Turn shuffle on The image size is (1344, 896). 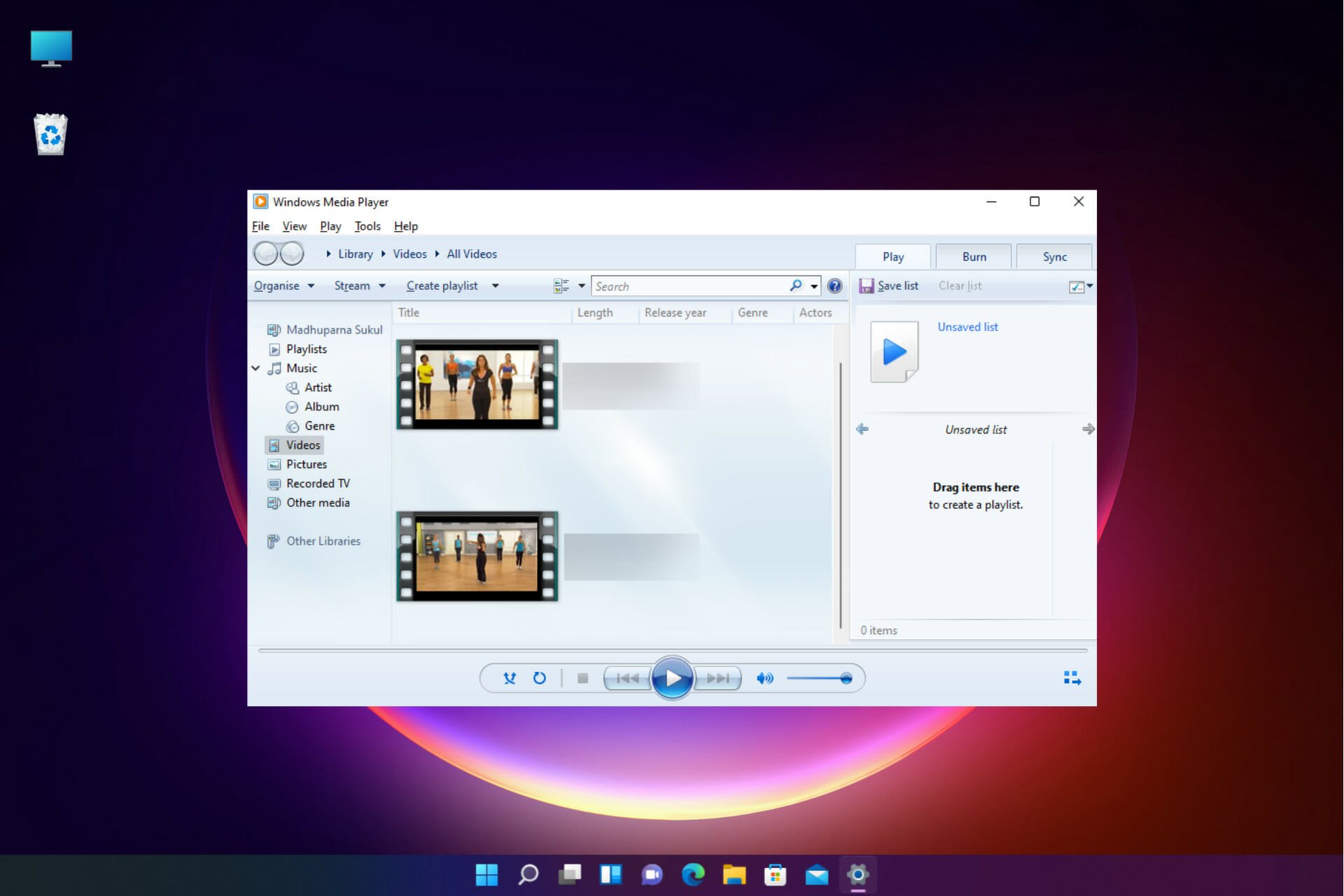510,678
